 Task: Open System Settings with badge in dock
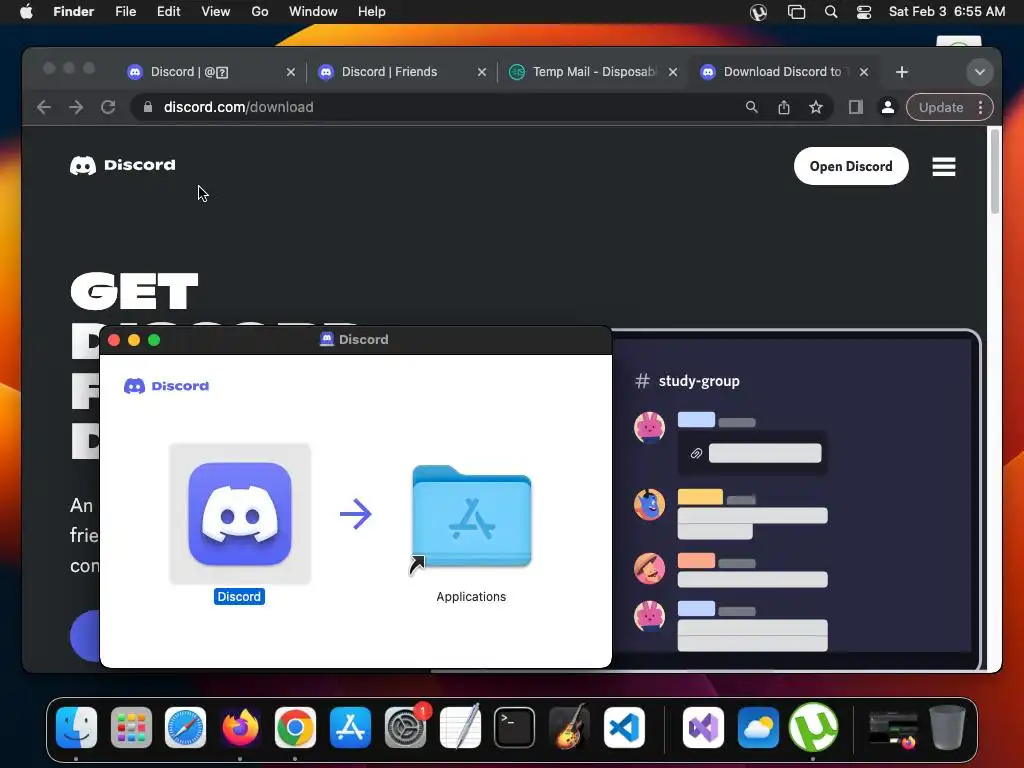pyautogui.click(x=406, y=727)
